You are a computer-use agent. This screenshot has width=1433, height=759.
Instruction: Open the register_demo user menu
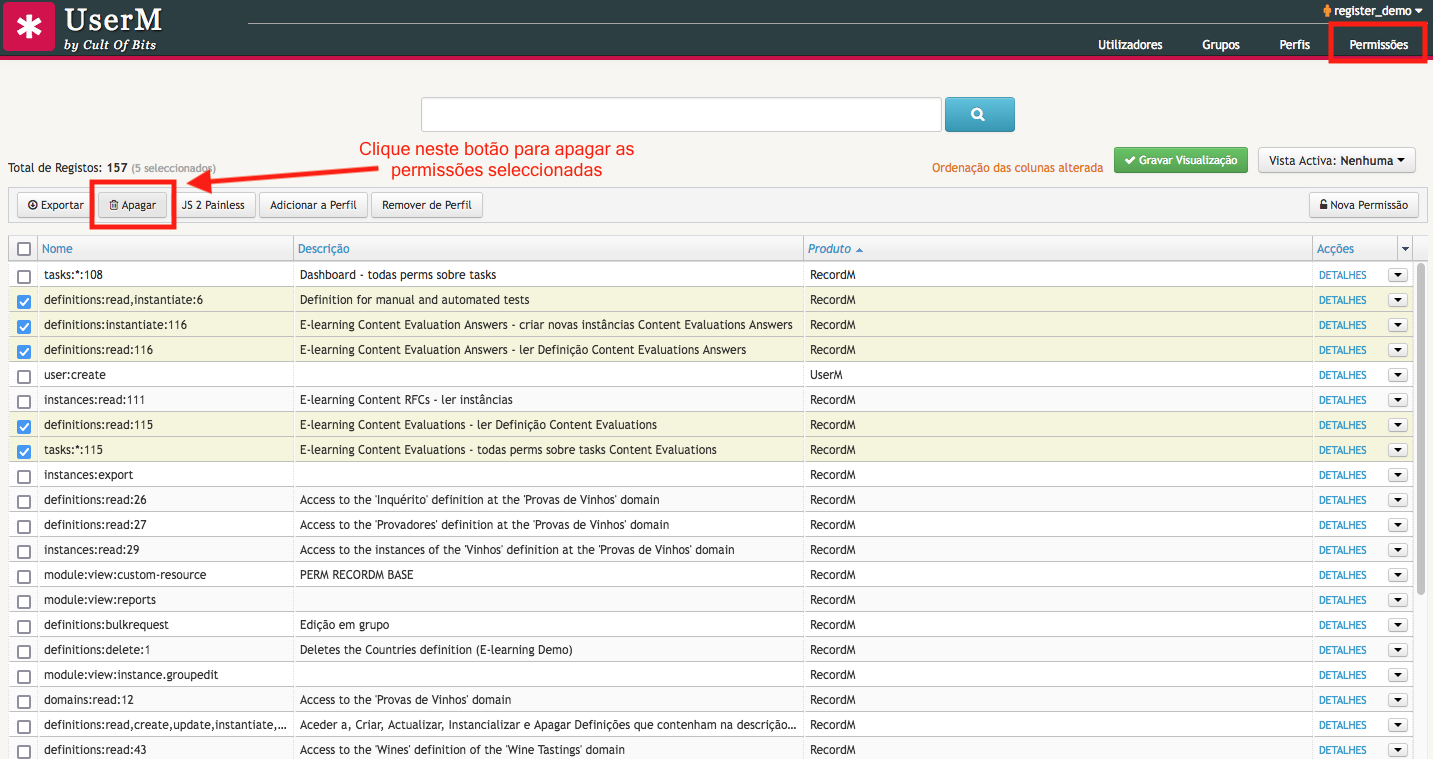point(1372,11)
